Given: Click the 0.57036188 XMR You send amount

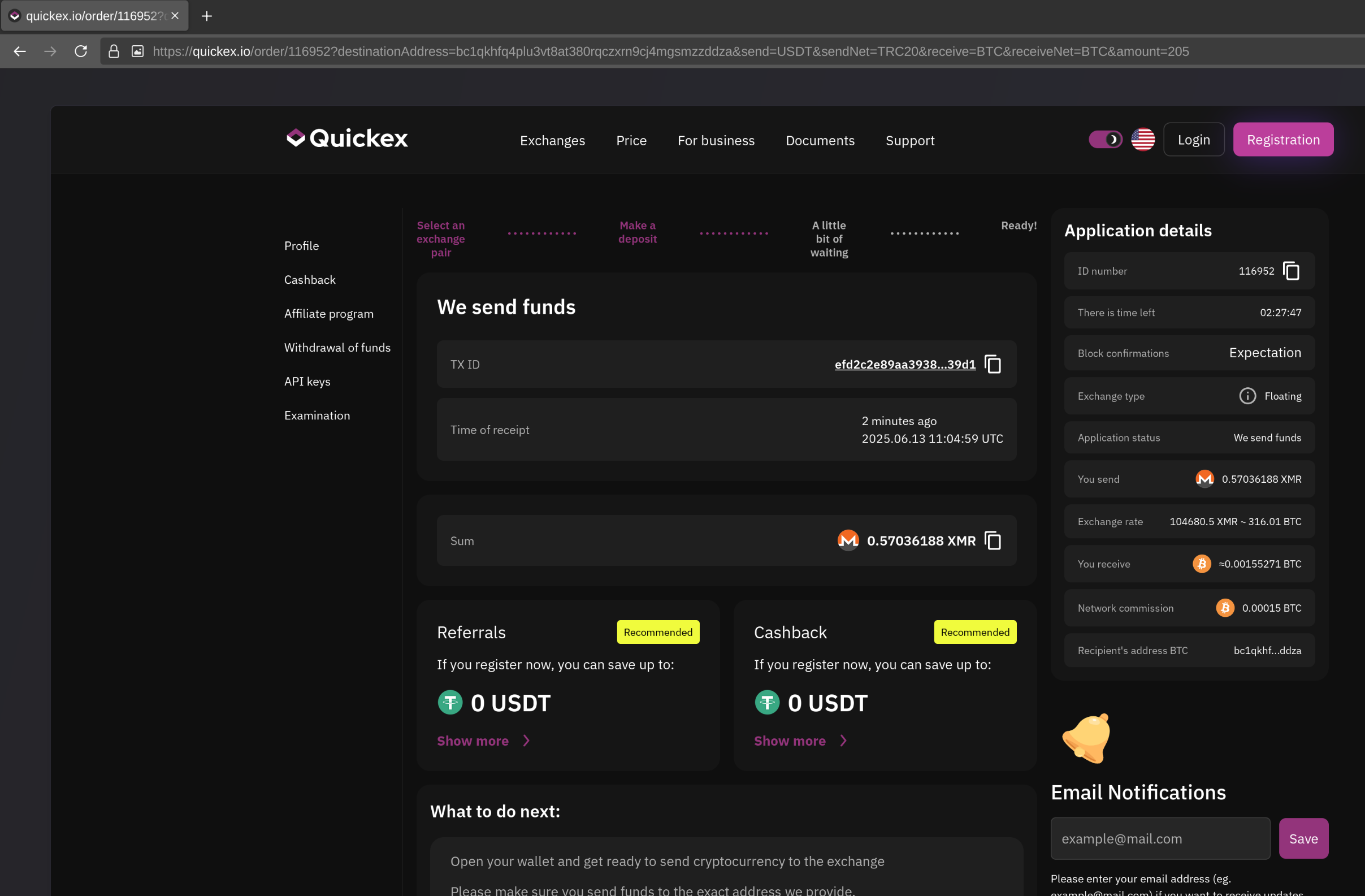Looking at the screenshot, I should [1260, 479].
